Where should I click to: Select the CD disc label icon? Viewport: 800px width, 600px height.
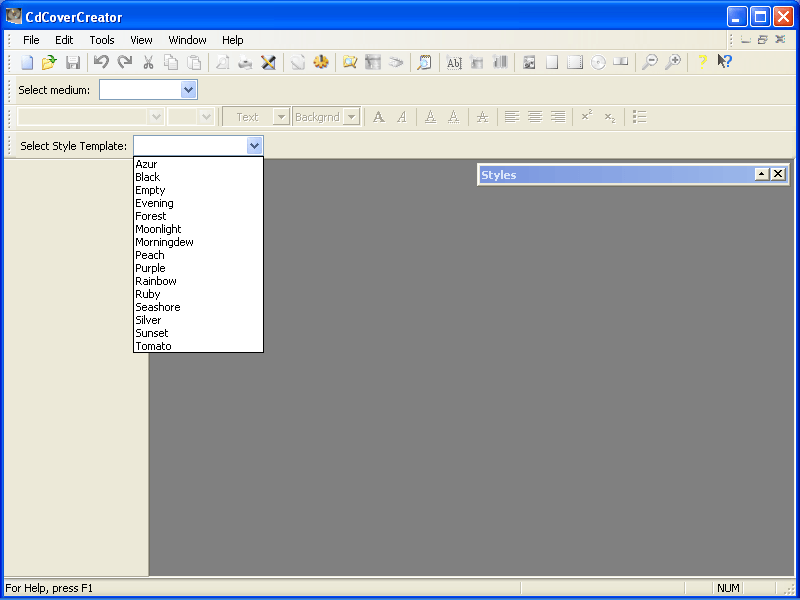pos(598,62)
